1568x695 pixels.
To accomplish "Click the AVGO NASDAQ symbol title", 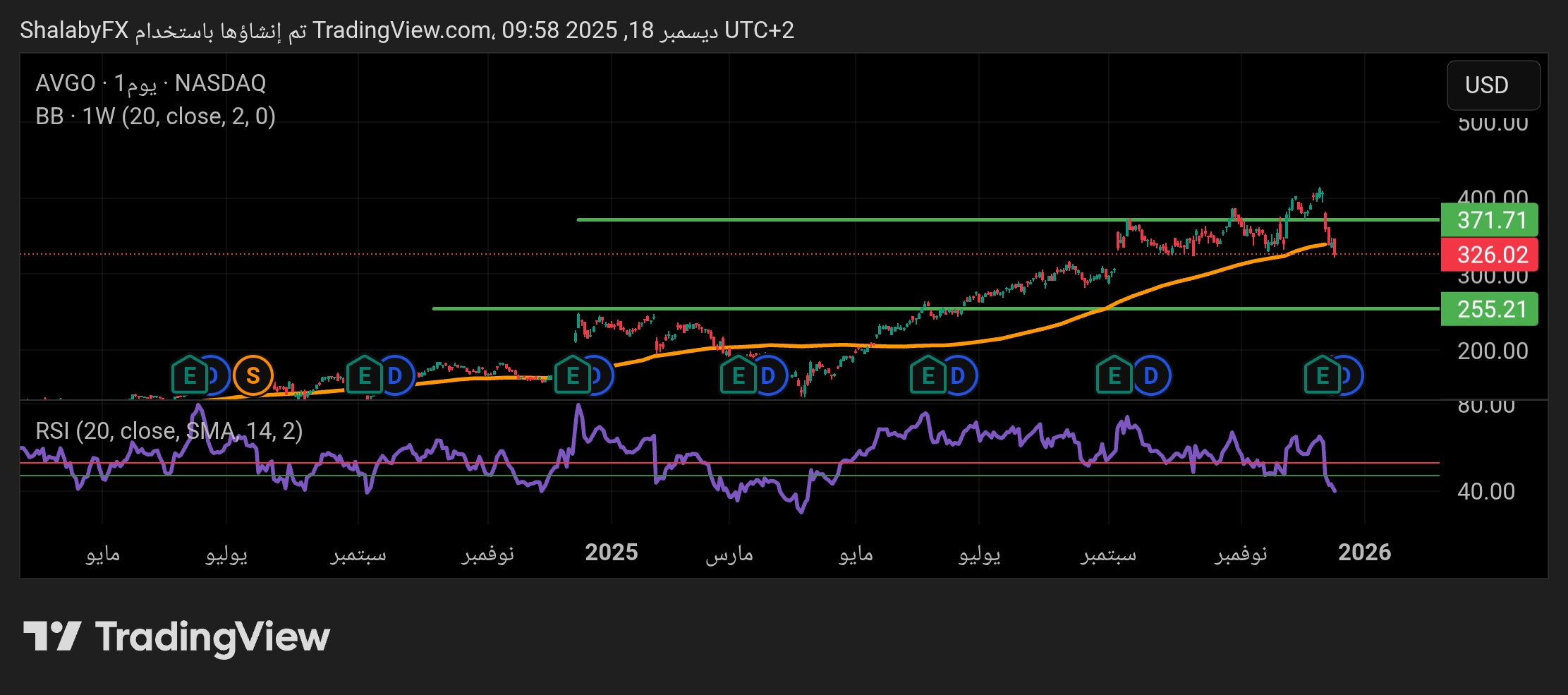I will click(150, 83).
